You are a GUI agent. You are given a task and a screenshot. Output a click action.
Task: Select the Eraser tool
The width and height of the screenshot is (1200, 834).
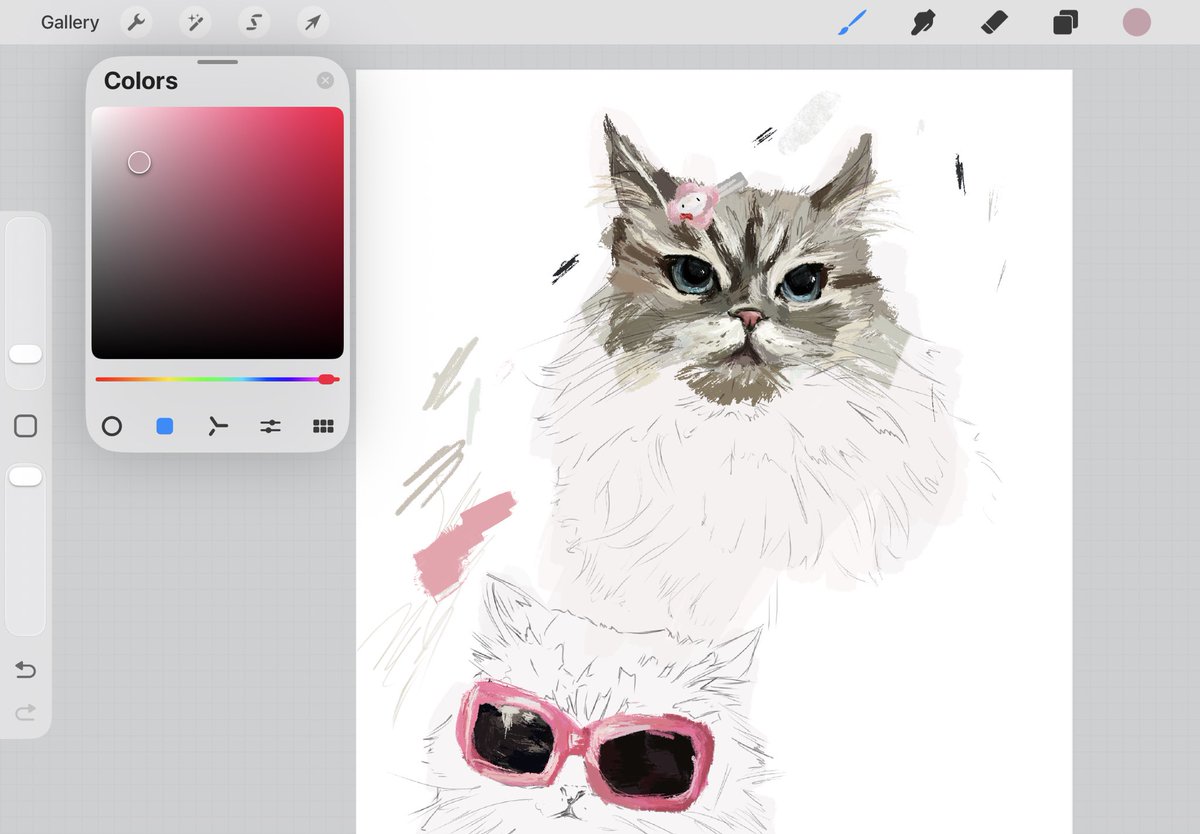click(994, 22)
